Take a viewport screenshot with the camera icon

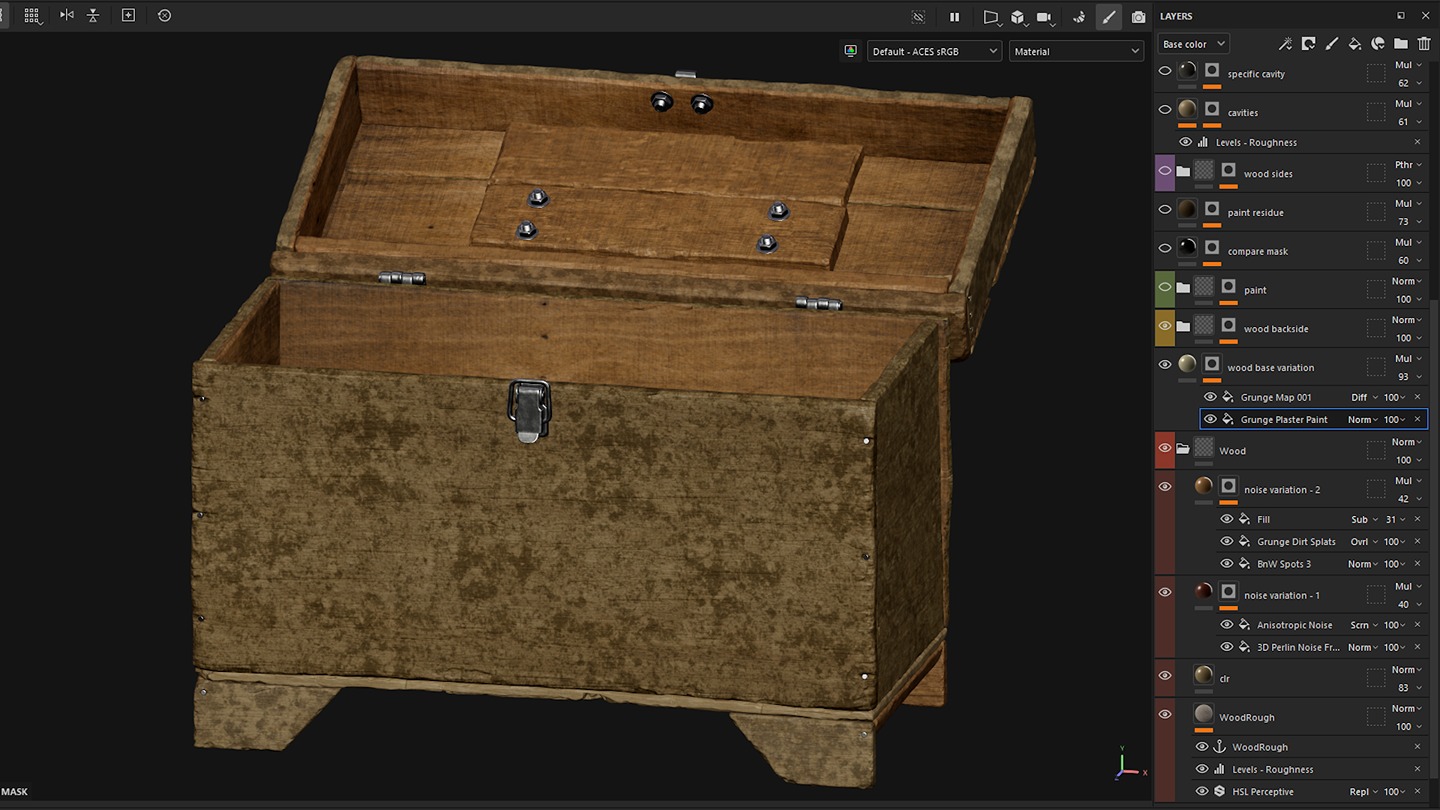1138,16
